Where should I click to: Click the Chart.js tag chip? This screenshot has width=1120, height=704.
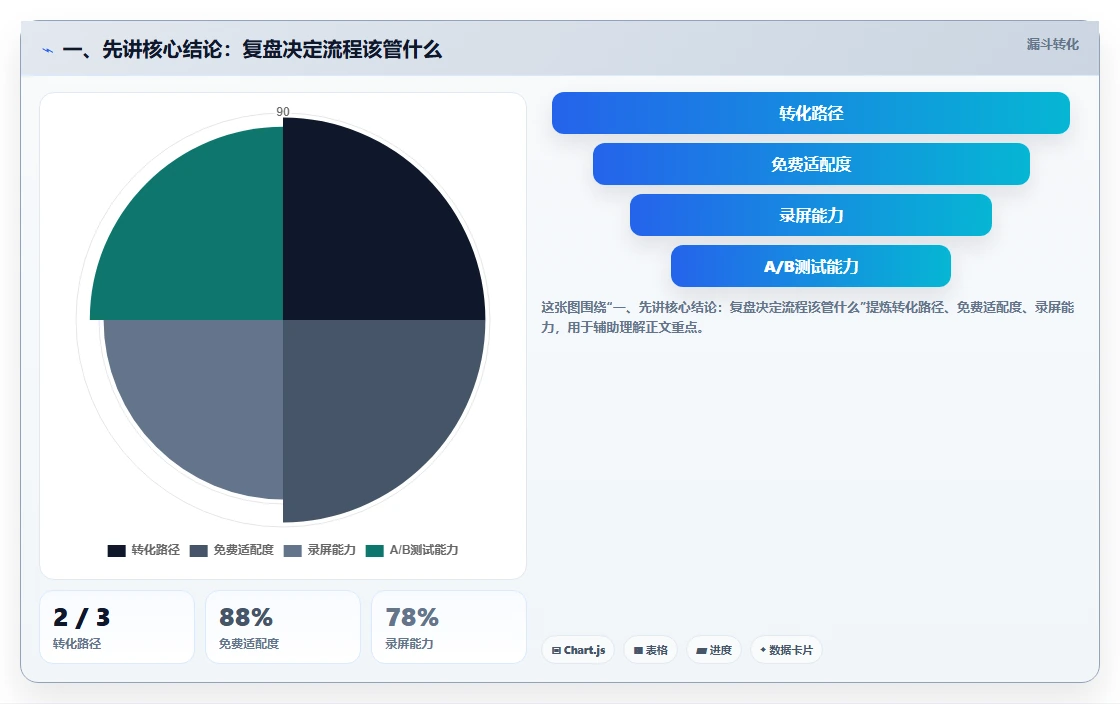578,650
